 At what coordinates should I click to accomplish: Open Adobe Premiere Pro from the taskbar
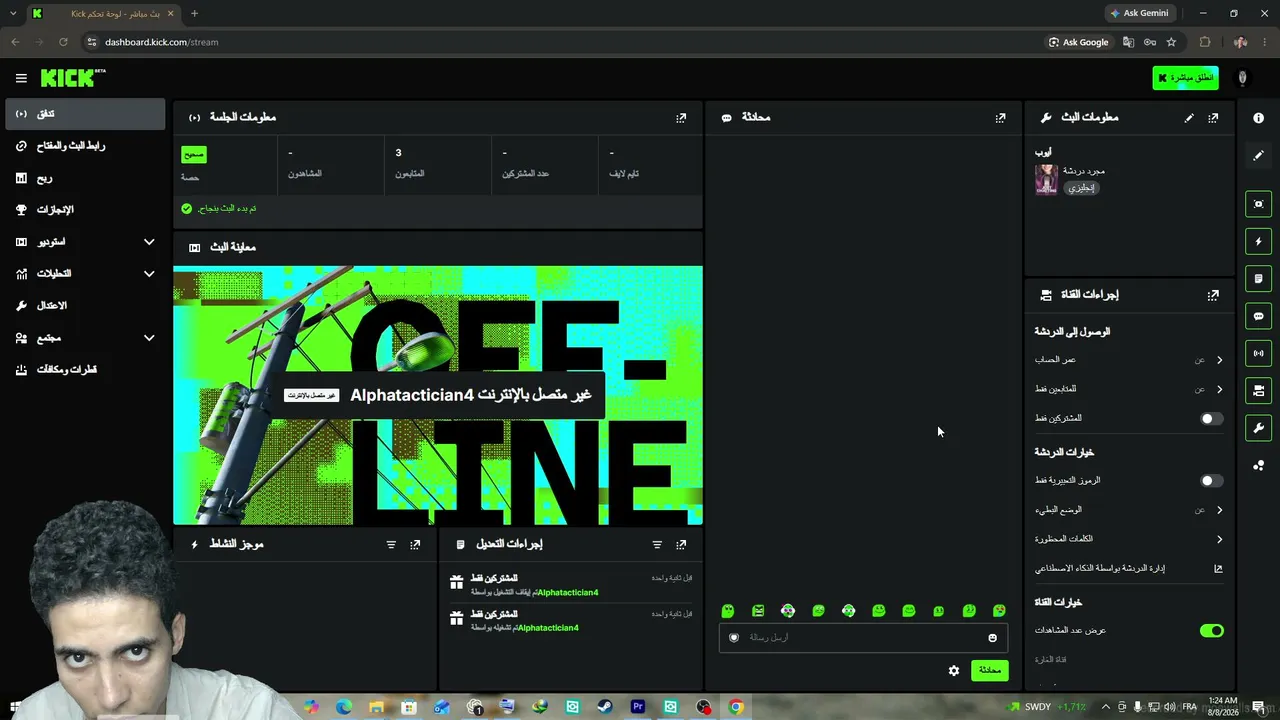click(x=638, y=707)
